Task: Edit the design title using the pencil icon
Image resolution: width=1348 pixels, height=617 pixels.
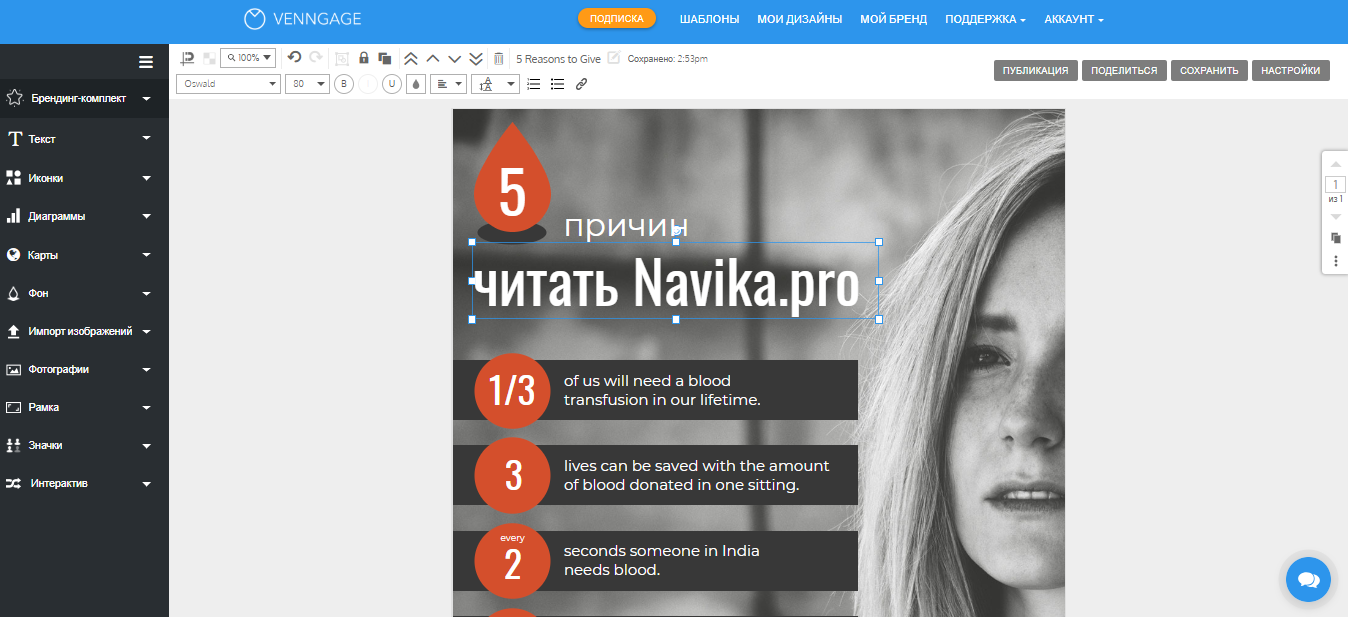Action: pos(614,58)
